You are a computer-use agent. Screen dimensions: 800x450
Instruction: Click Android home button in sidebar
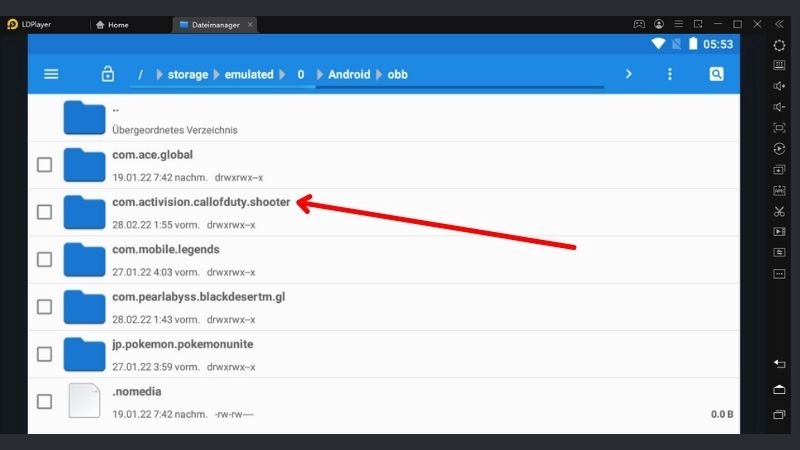[x=779, y=390]
